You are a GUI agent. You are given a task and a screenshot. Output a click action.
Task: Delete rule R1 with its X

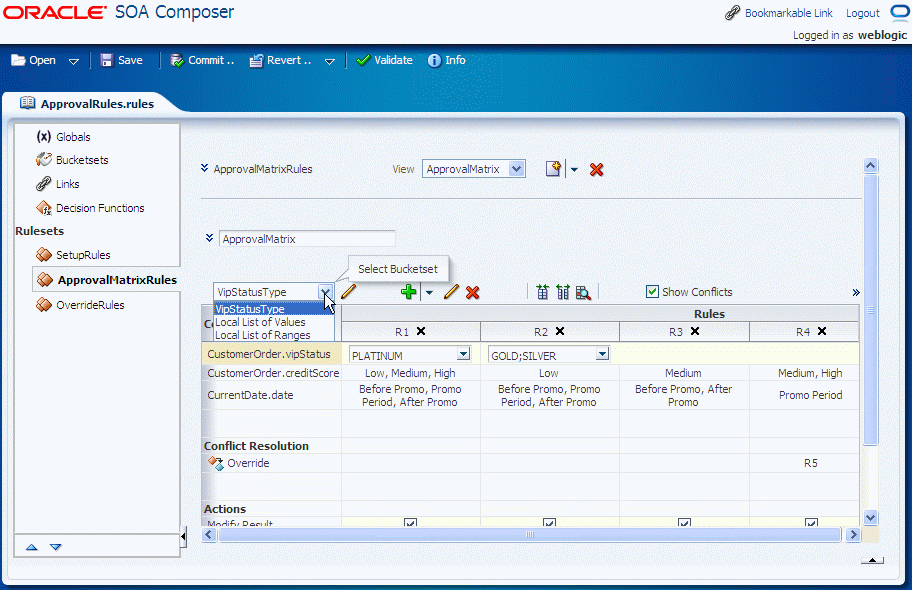(x=421, y=331)
